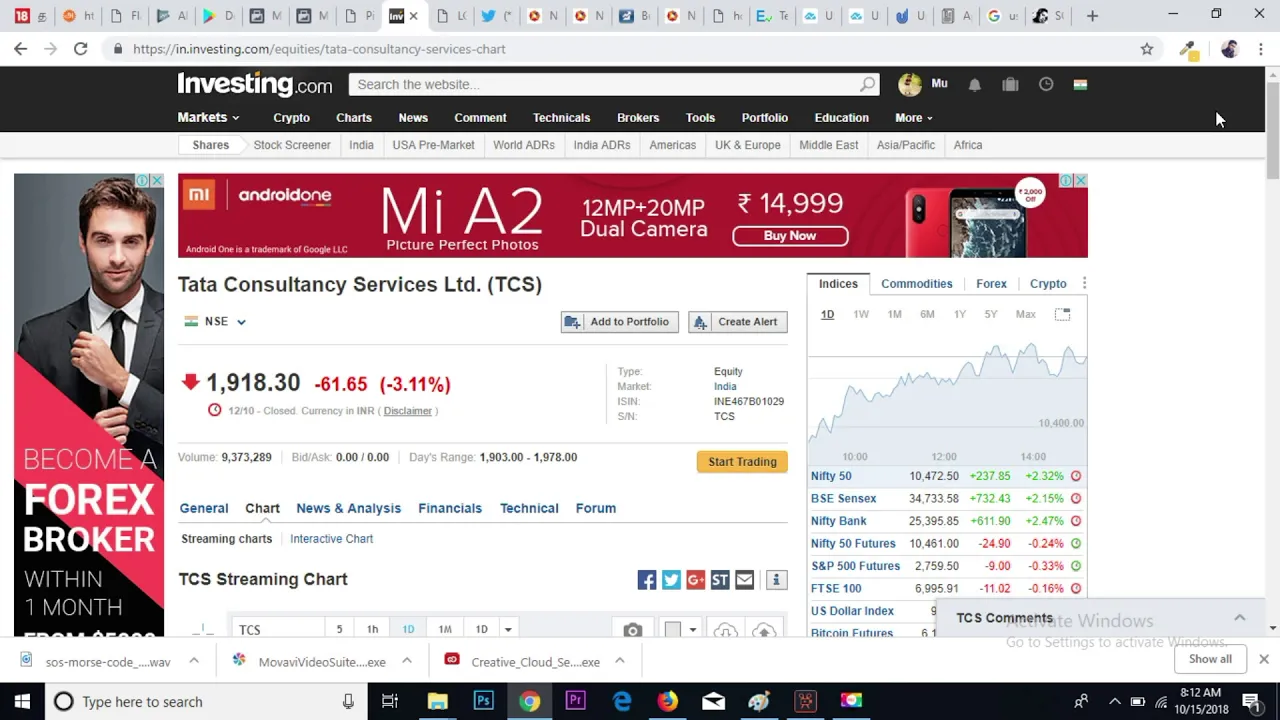This screenshot has height=720, width=1280.
Task: Share chart on Facebook
Action: point(647,580)
